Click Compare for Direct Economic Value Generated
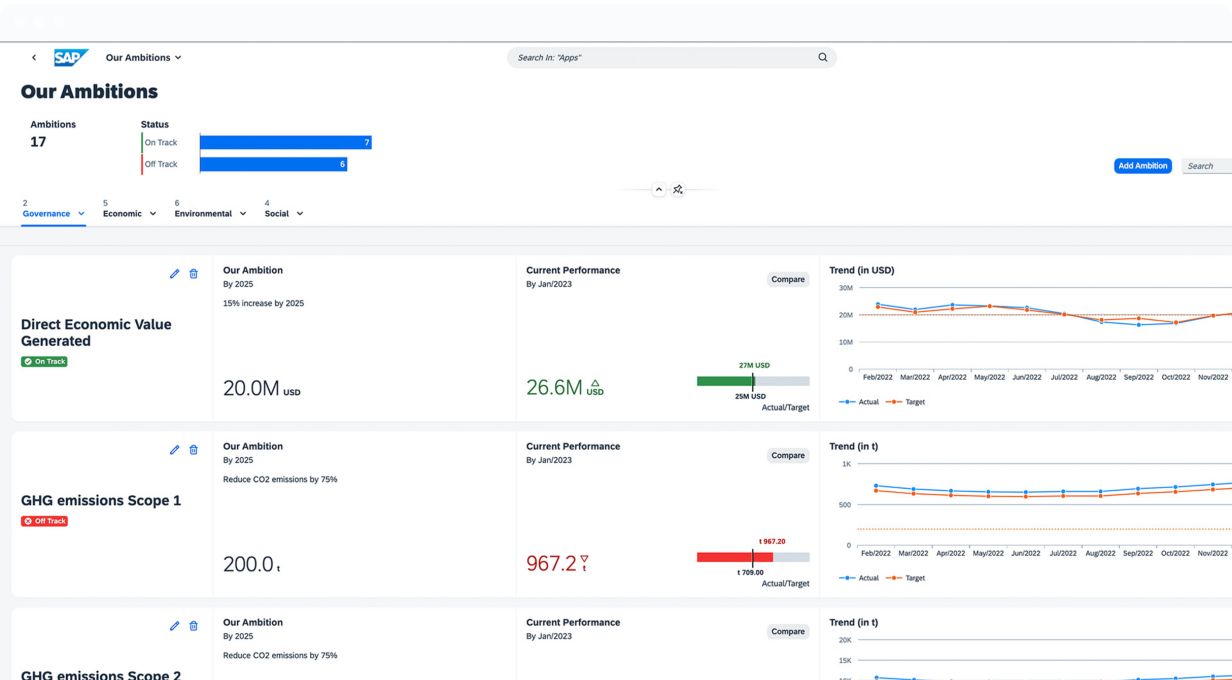Screen dimensions: 1232x680 pyautogui.click(x=788, y=280)
